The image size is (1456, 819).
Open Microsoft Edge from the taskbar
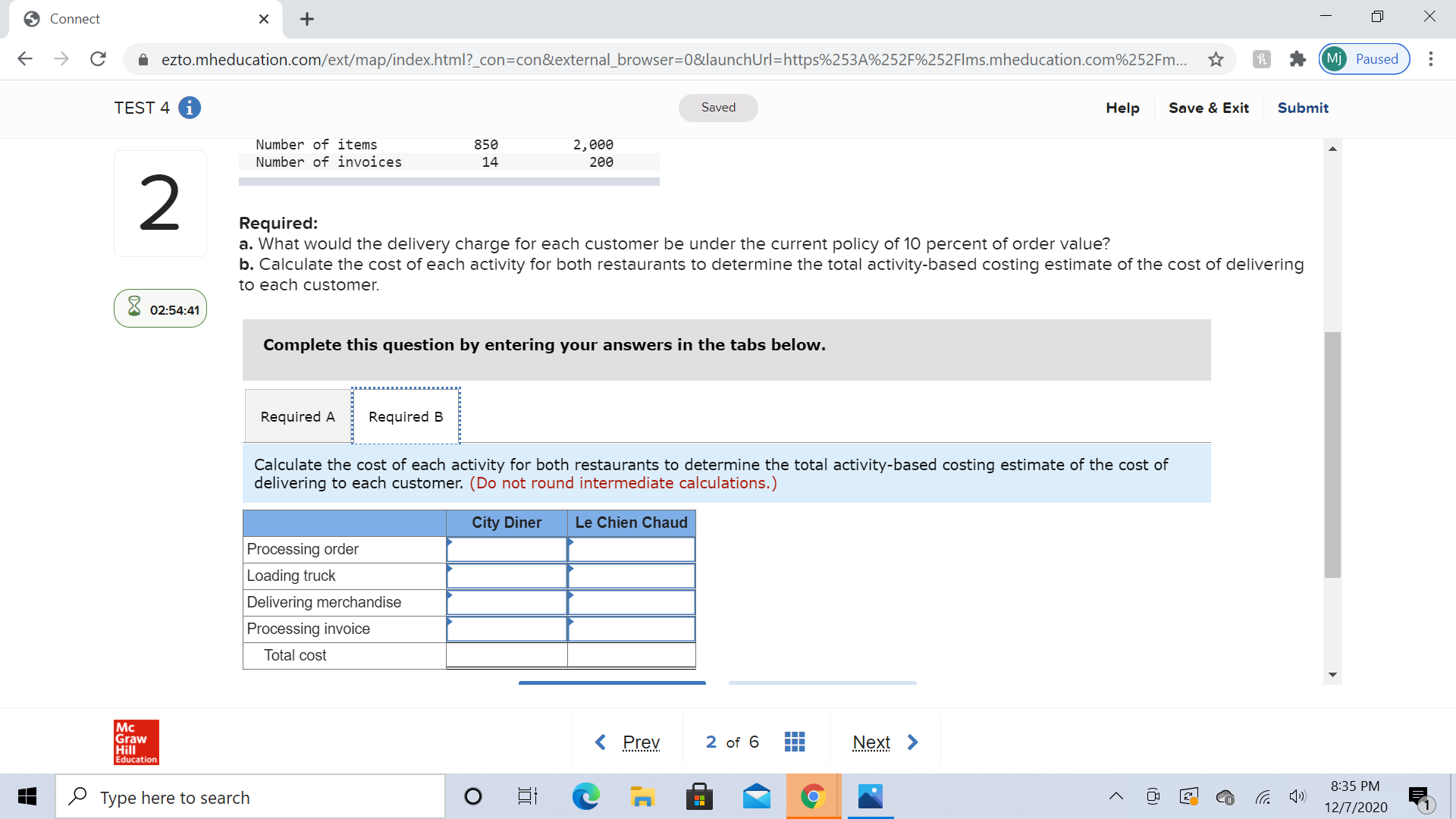[x=585, y=796]
